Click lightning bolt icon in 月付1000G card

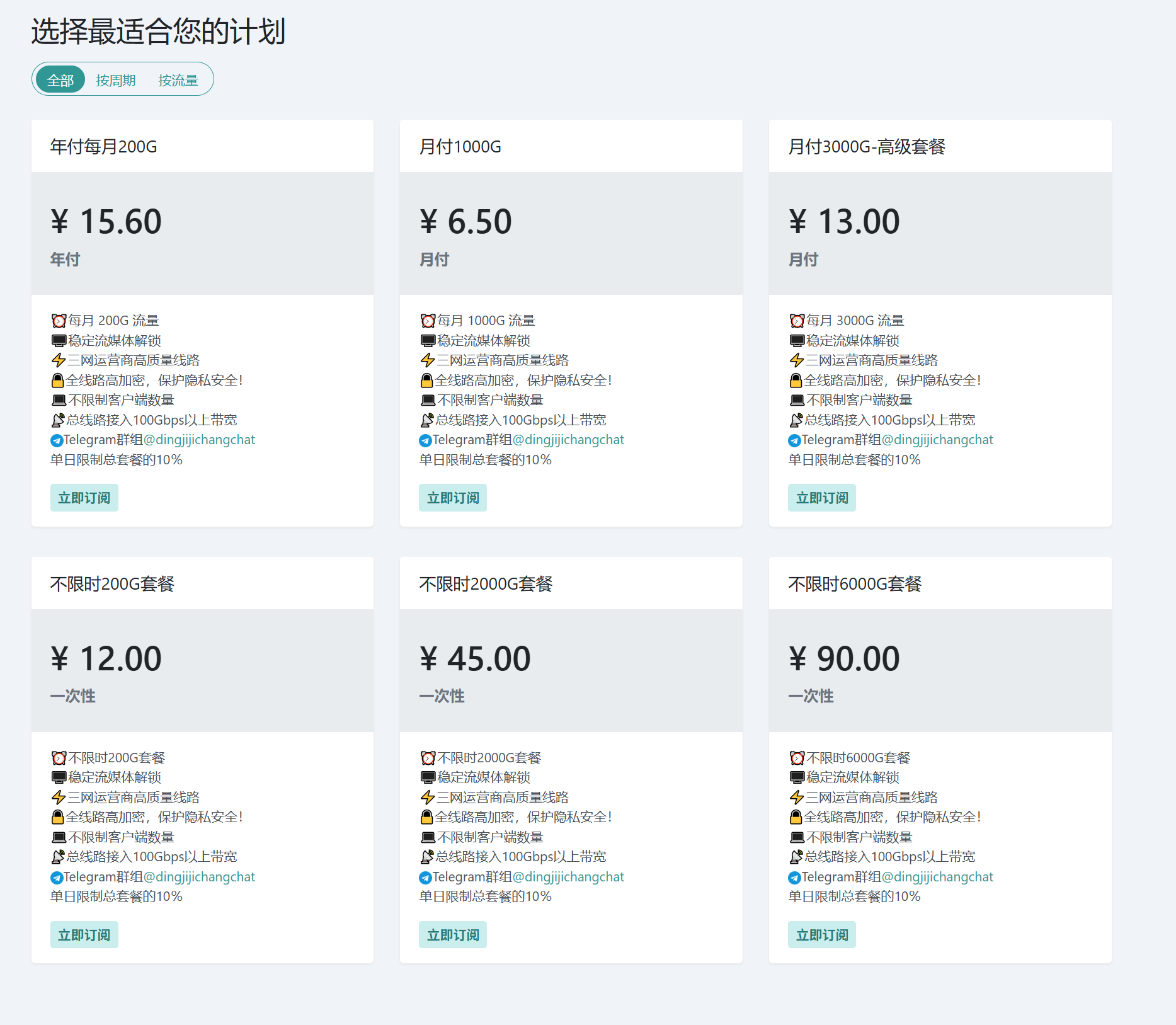(428, 360)
